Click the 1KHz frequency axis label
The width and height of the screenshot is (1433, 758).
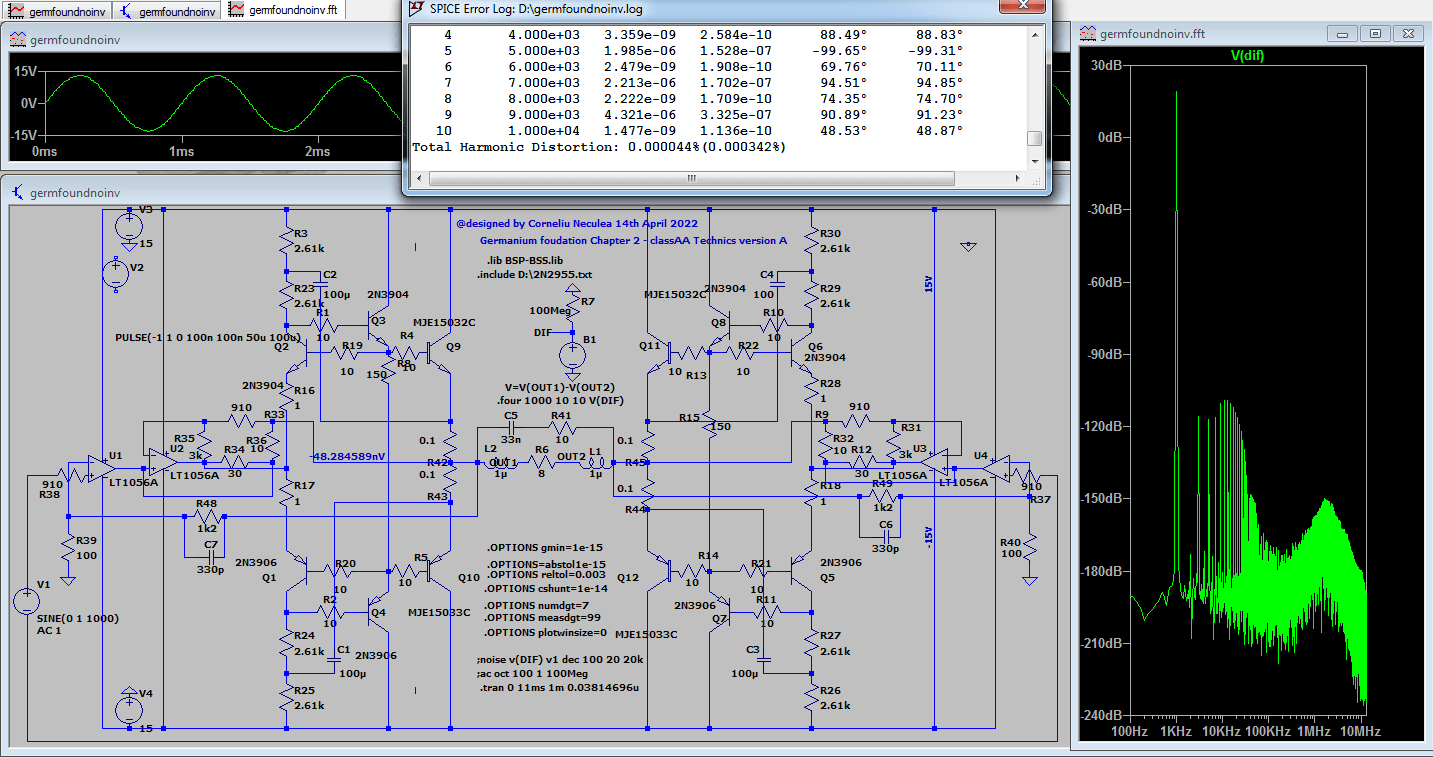click(1176, 732)
